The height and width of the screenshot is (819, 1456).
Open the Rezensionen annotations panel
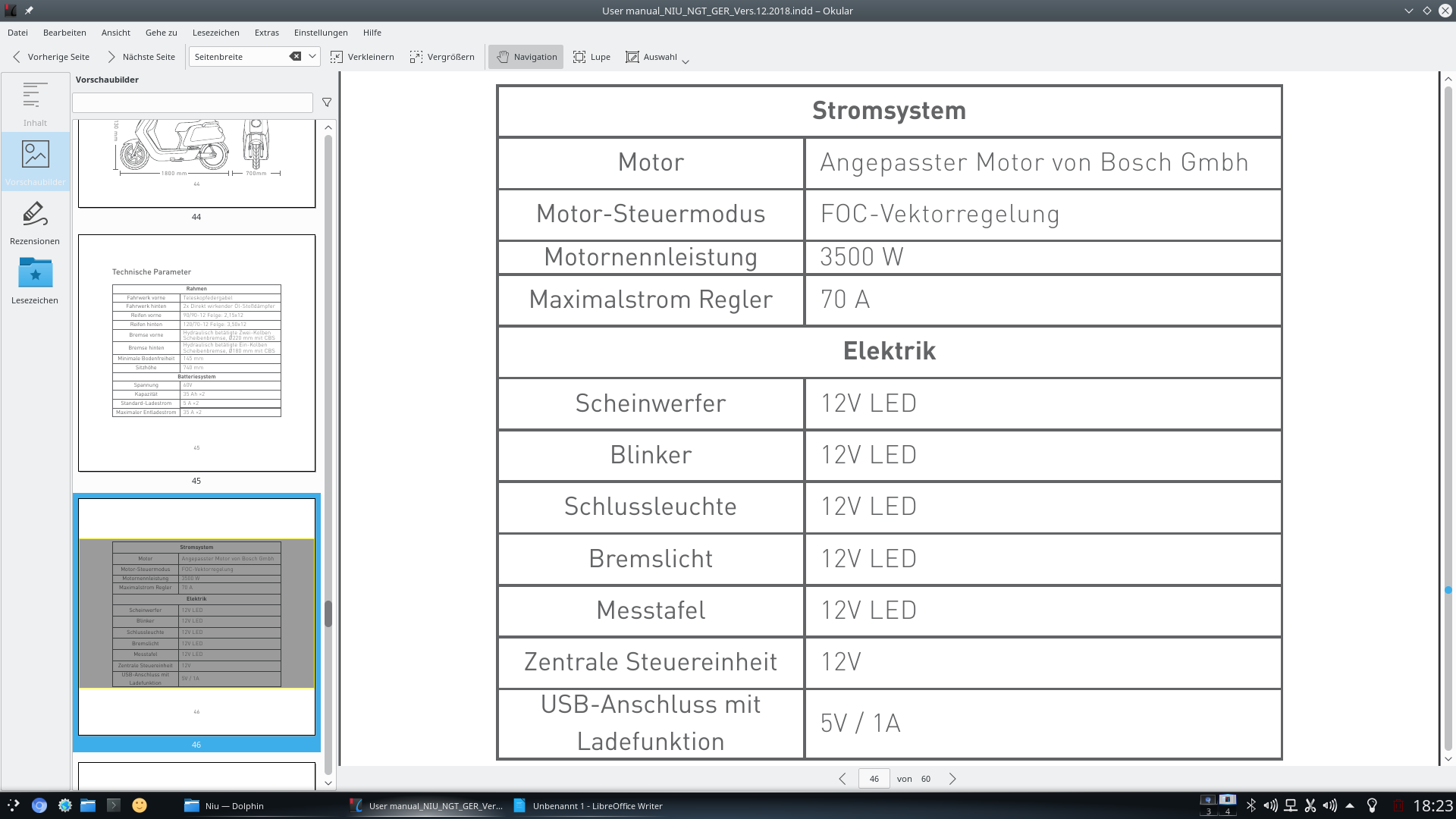35,222
